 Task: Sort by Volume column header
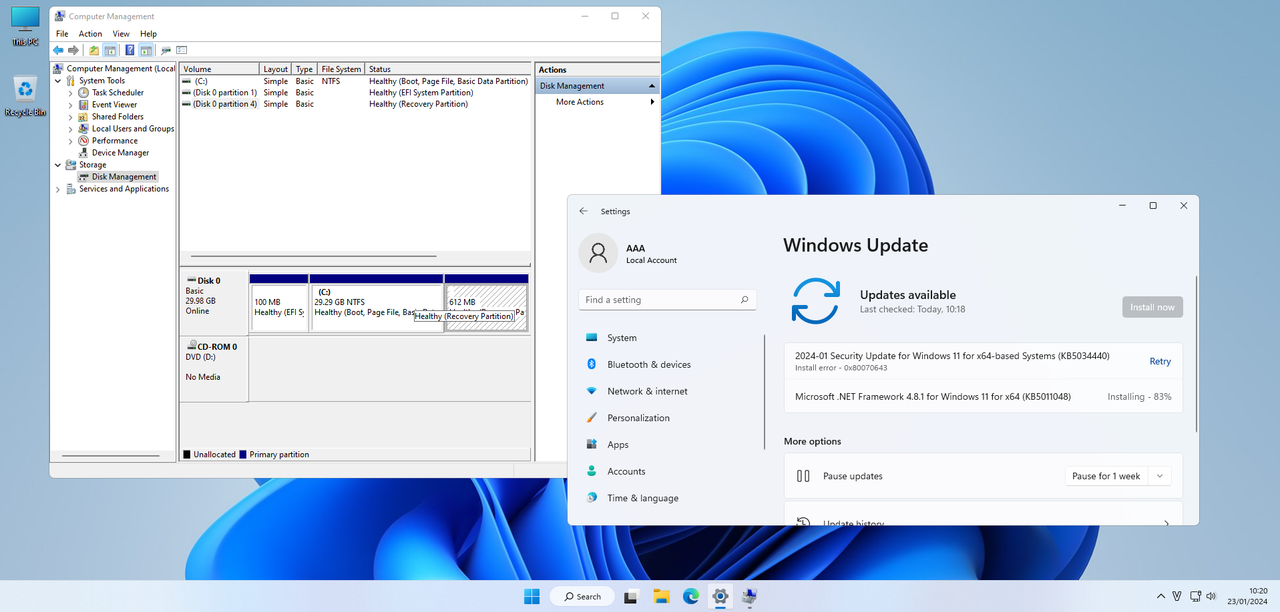pos(219,69)
